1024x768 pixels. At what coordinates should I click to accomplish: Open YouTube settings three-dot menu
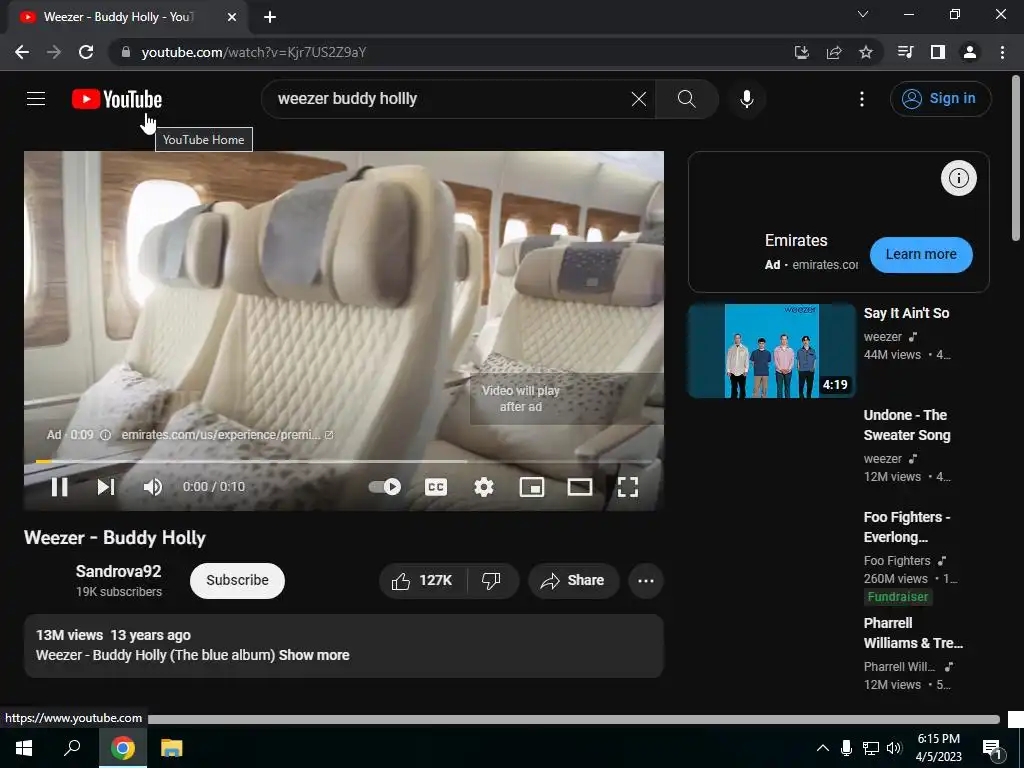tap(862, 99)
